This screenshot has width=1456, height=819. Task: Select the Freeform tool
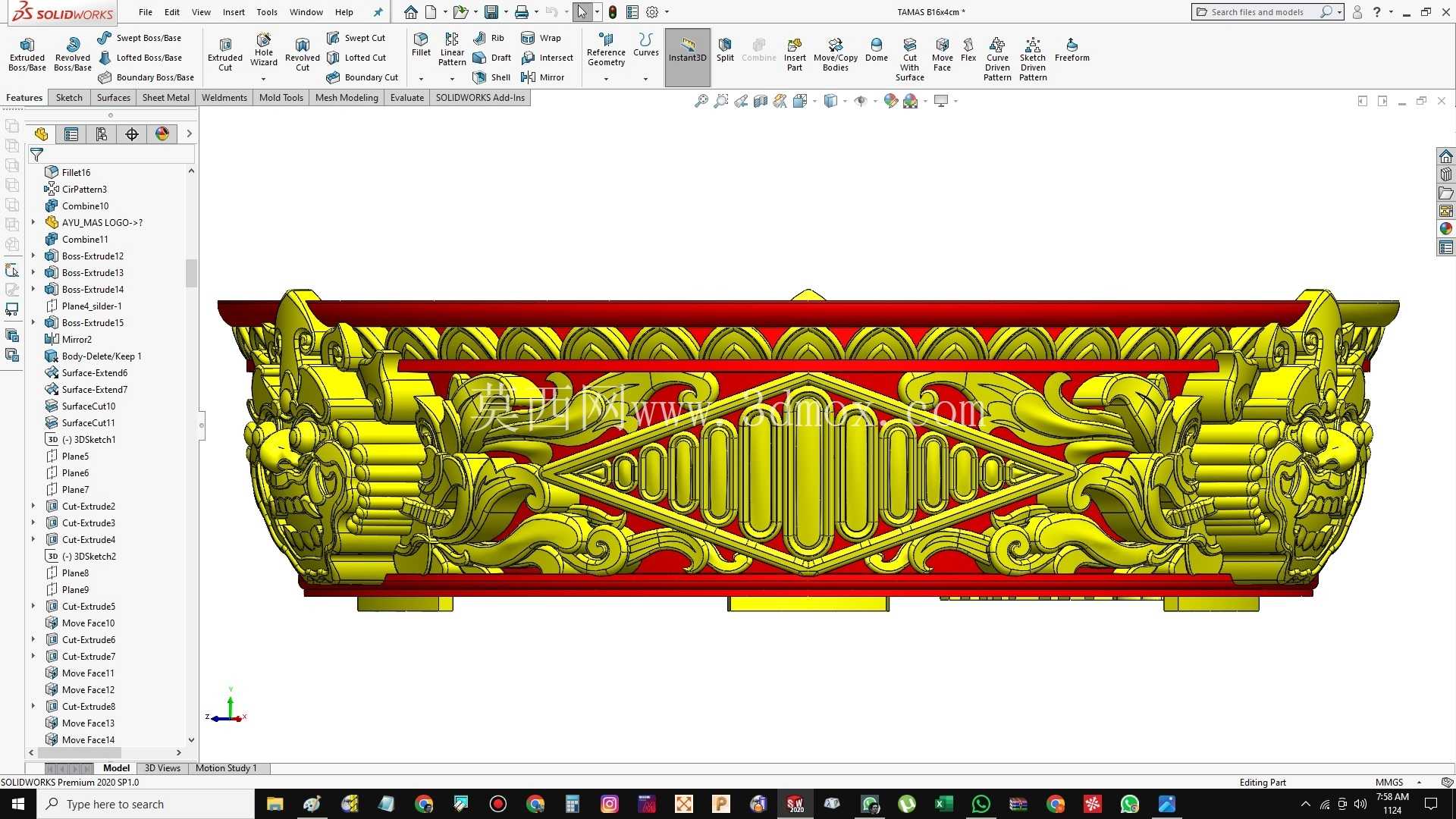tap(1072, 49)
